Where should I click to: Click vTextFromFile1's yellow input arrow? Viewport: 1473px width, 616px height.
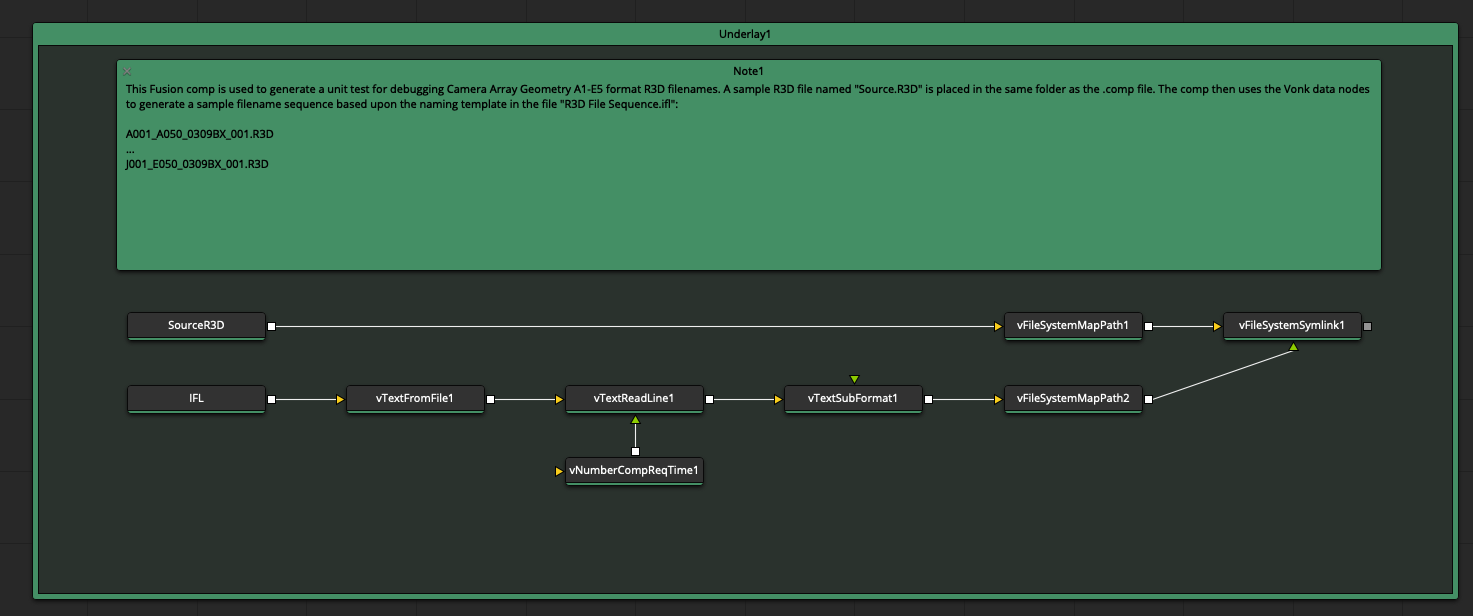pyautogui.click(x=340, y=399)
